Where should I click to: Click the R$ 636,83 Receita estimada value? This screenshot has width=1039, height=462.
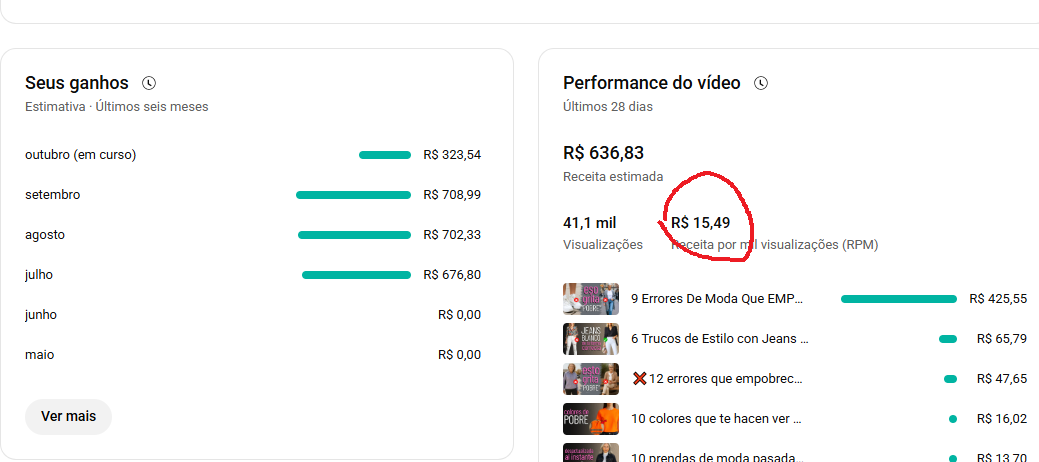pos(604,153)
